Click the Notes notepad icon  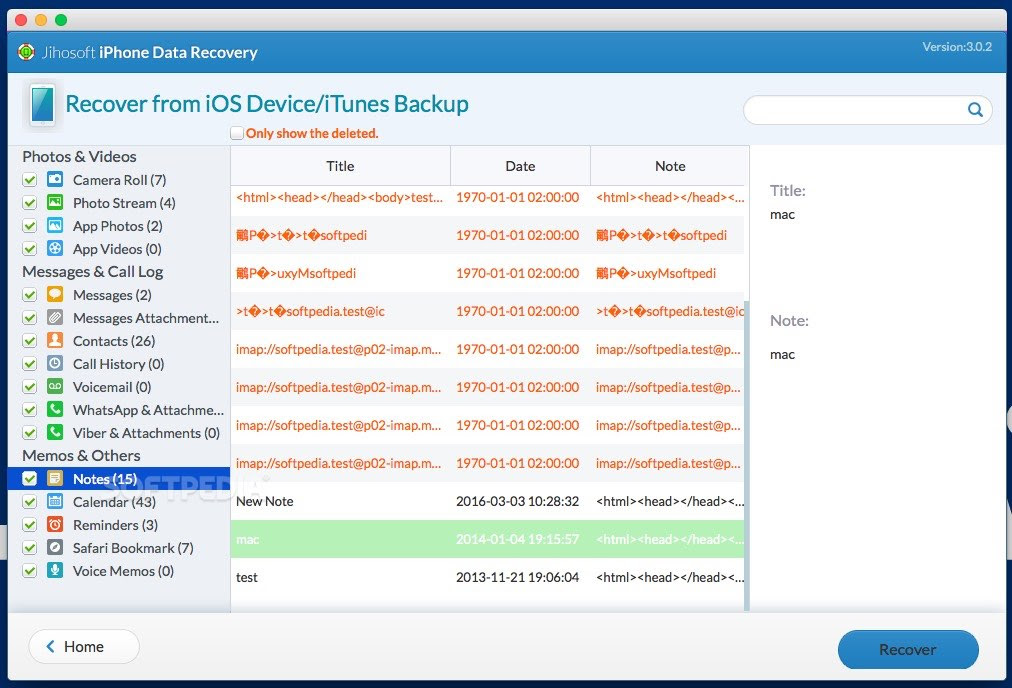point(55,479)
